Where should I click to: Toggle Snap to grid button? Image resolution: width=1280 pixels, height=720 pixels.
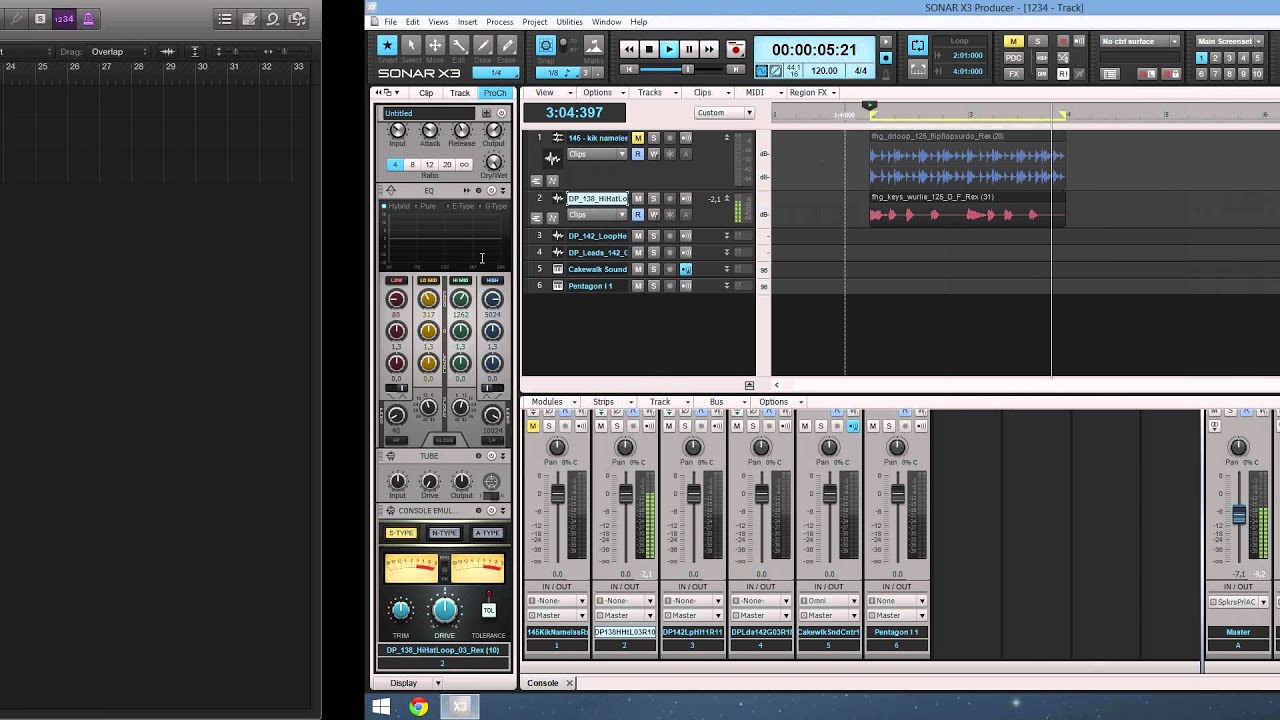[546, 46]
